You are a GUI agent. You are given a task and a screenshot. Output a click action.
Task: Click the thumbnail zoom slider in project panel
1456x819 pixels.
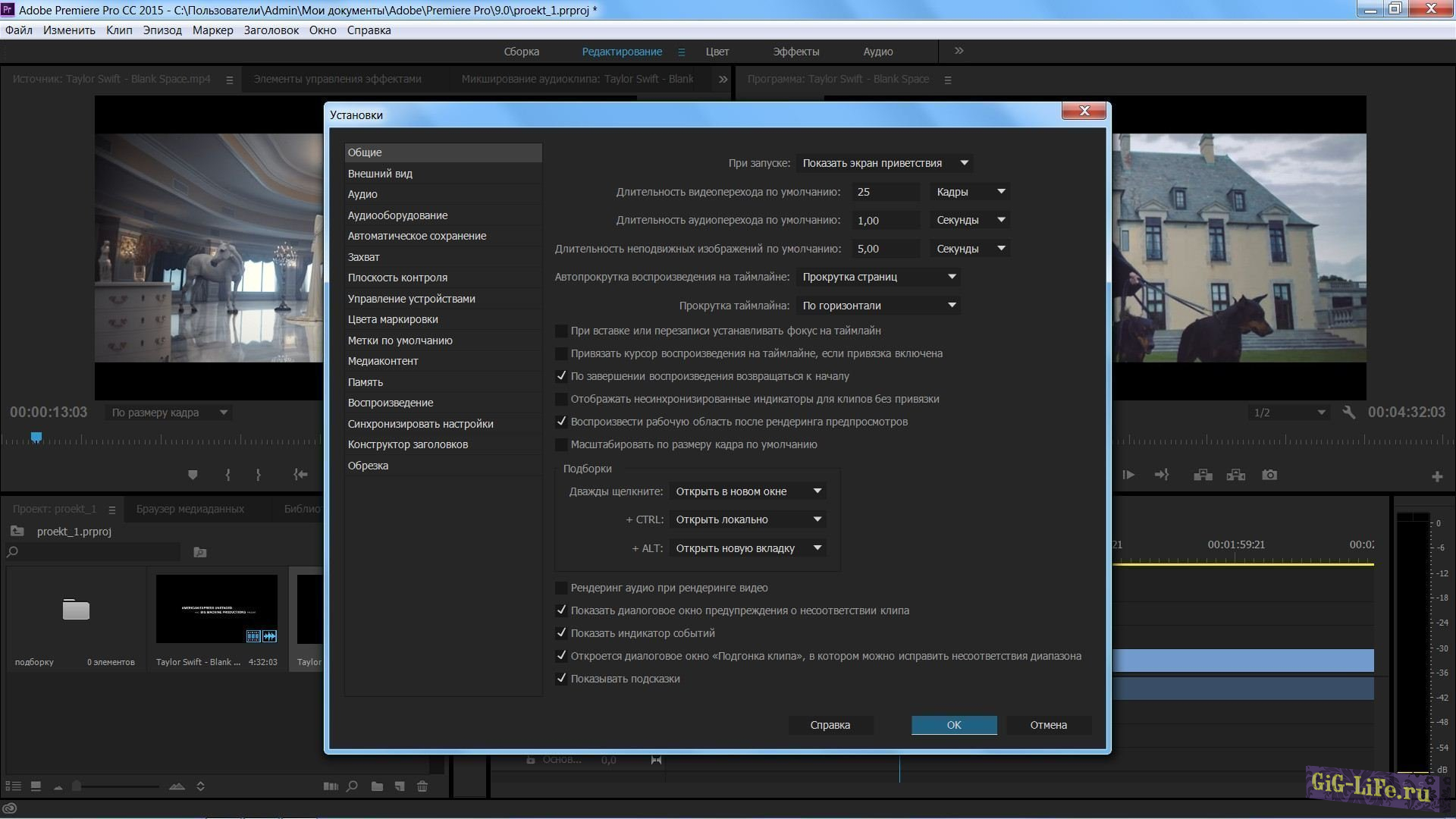[77, 786]
